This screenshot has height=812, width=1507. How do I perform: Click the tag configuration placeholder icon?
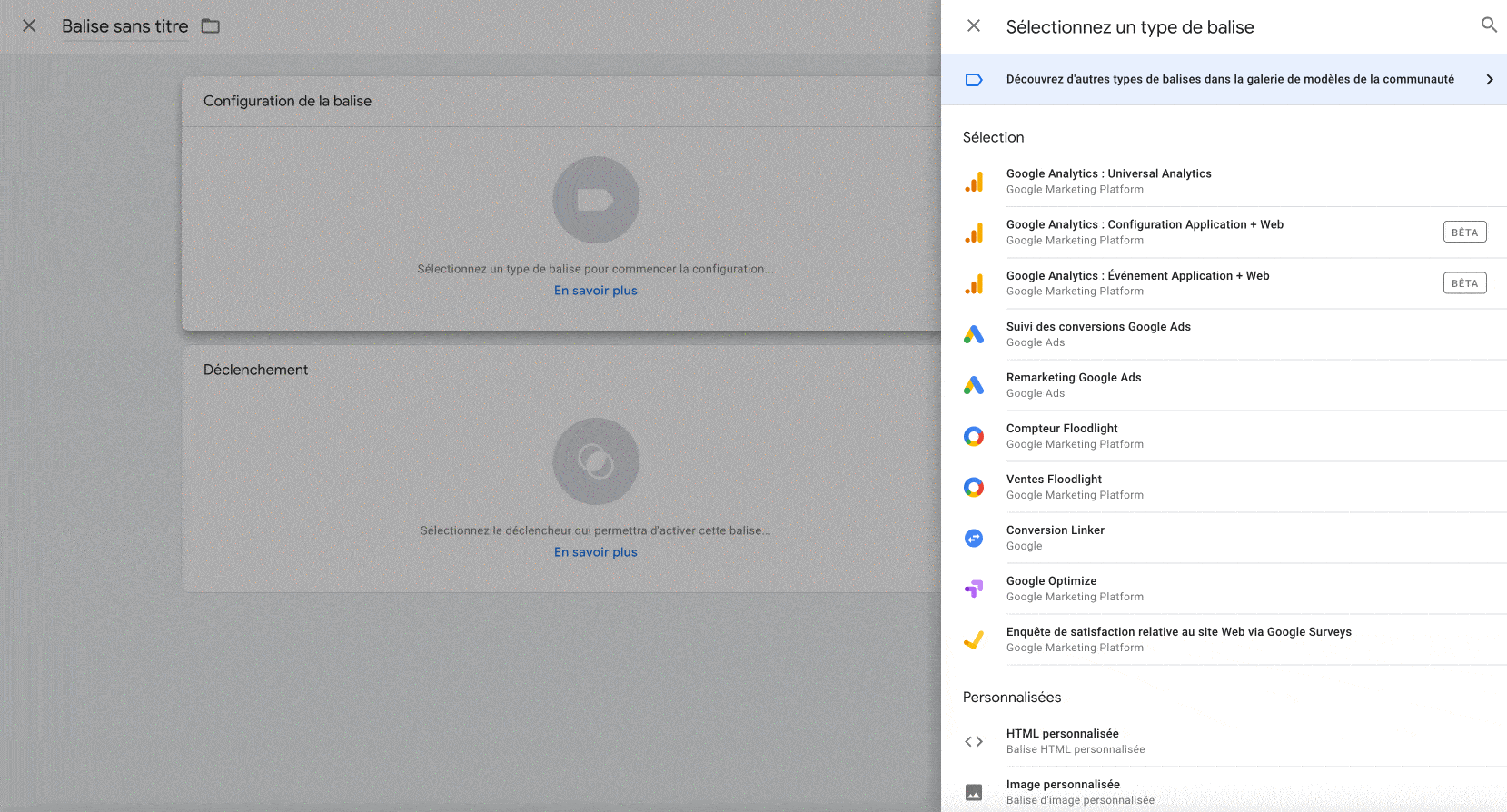pos(596,200)
